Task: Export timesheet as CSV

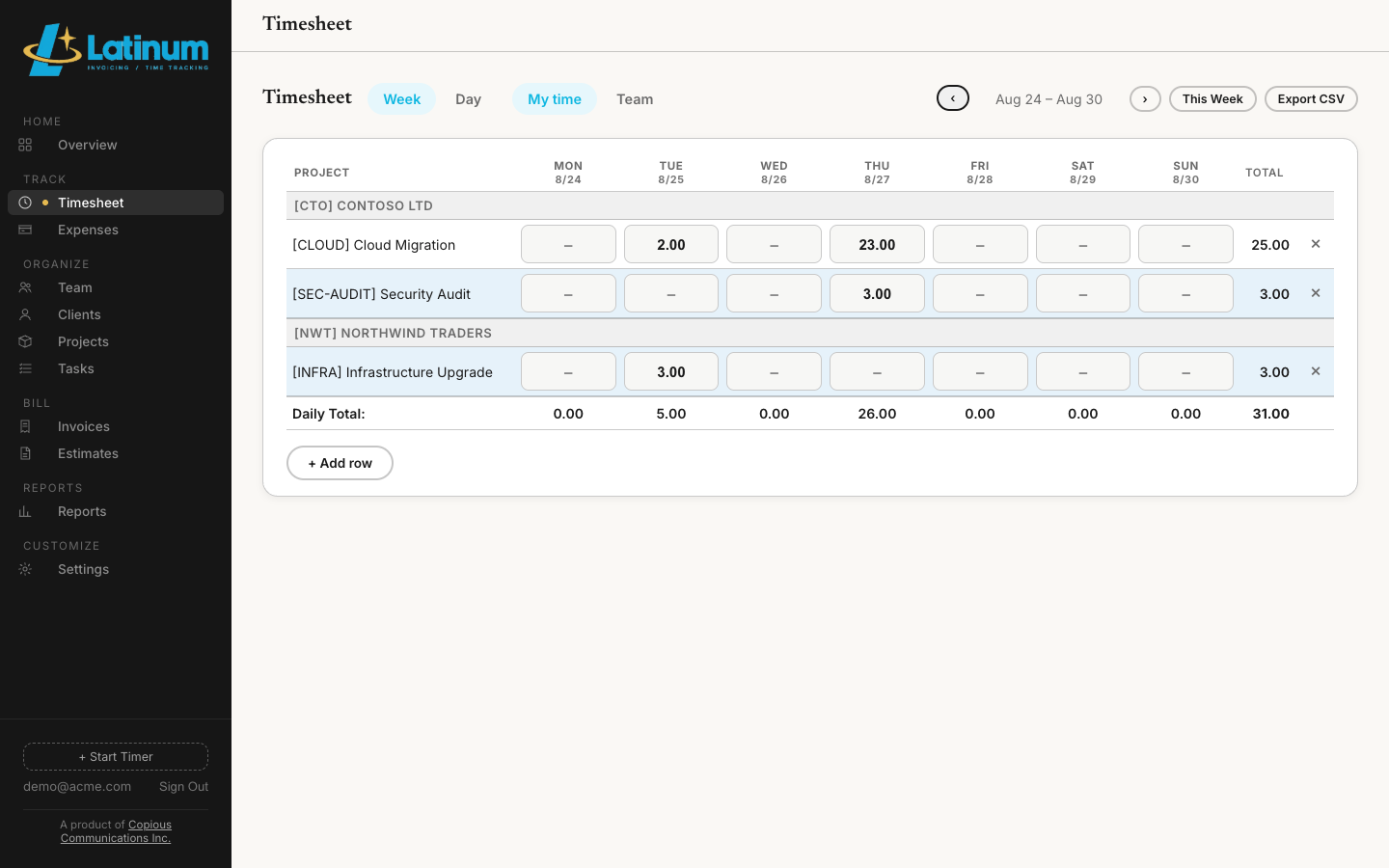Action: pos(1311,99)
